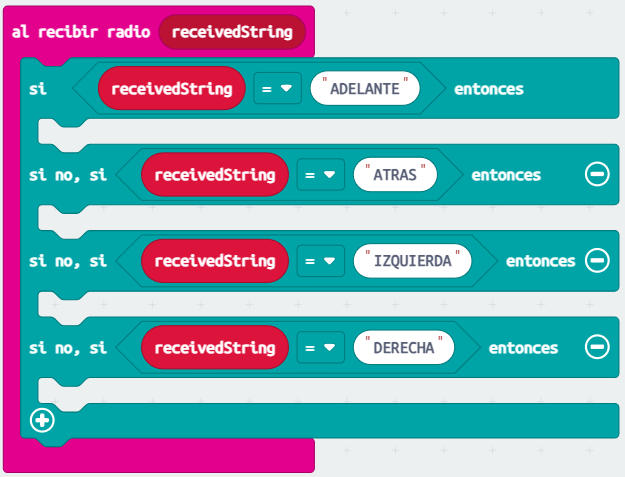Click "entonces" label on the DERECHA row
The image size is (625, 477).
tap(523, 348)
